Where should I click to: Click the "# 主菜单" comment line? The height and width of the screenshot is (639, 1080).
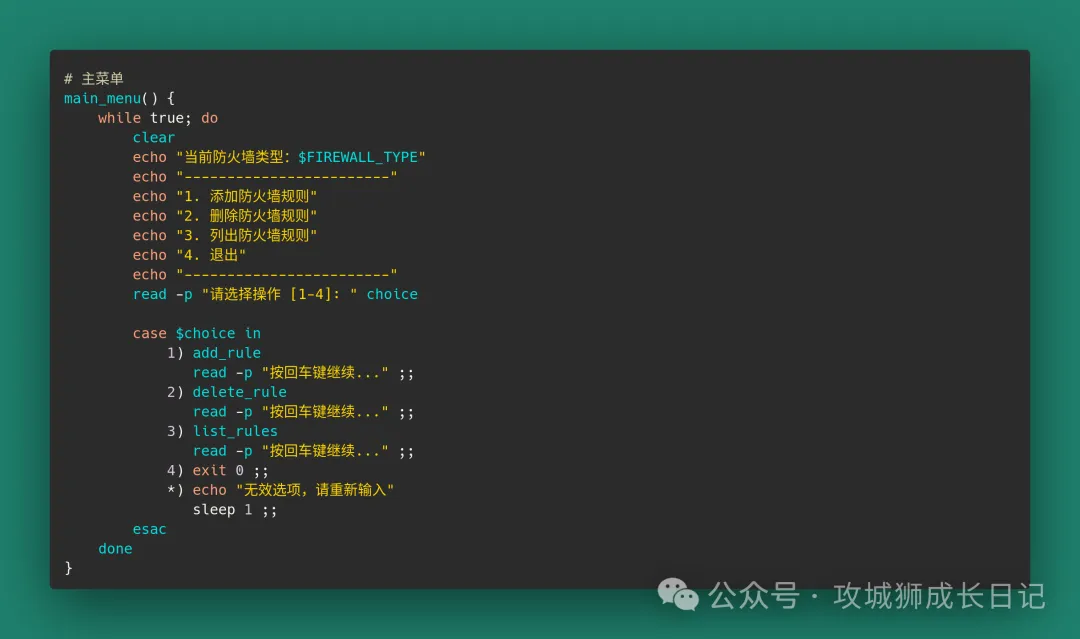click(x=94, y=79)
